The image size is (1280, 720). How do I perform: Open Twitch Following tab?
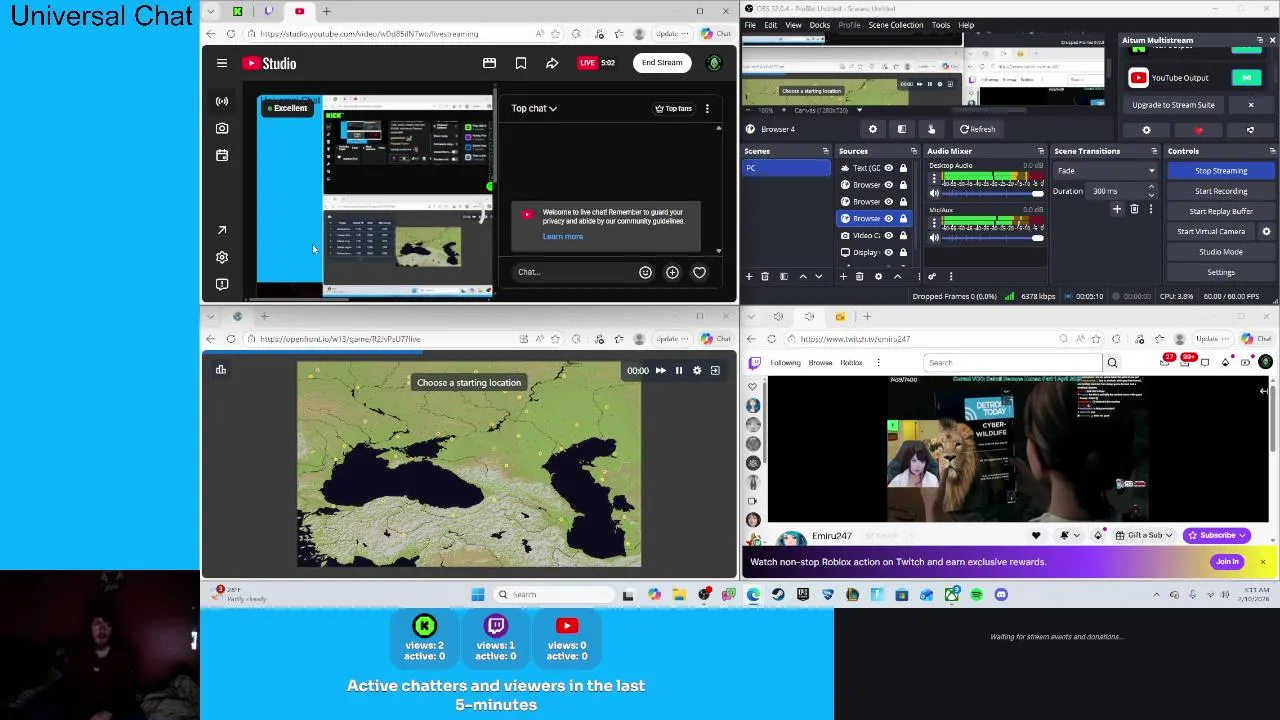pos(785,363)
